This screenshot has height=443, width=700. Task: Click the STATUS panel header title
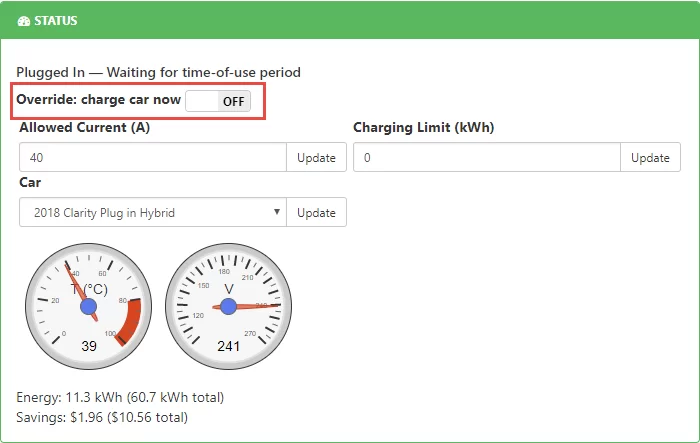click(x=54, y=21)
